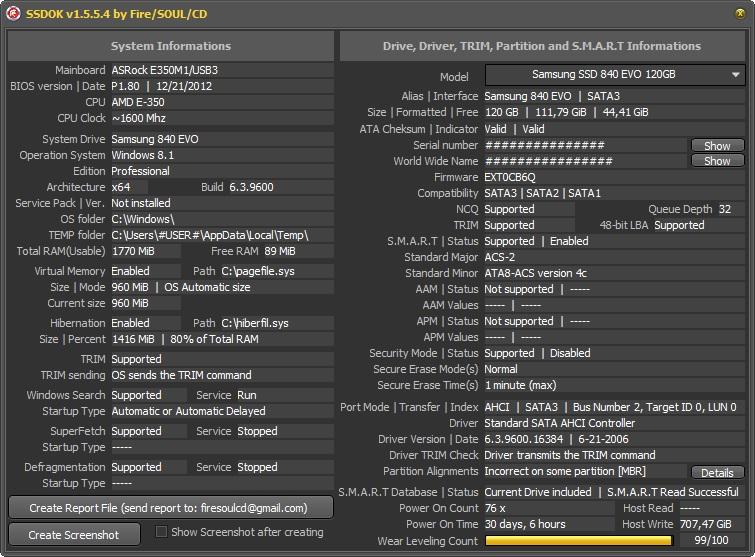Image resolution: width=755 pixels, height=557 pixels.
Task: Click Secure Erase Time 1 minute (max)
Action: tap(521, 385)
